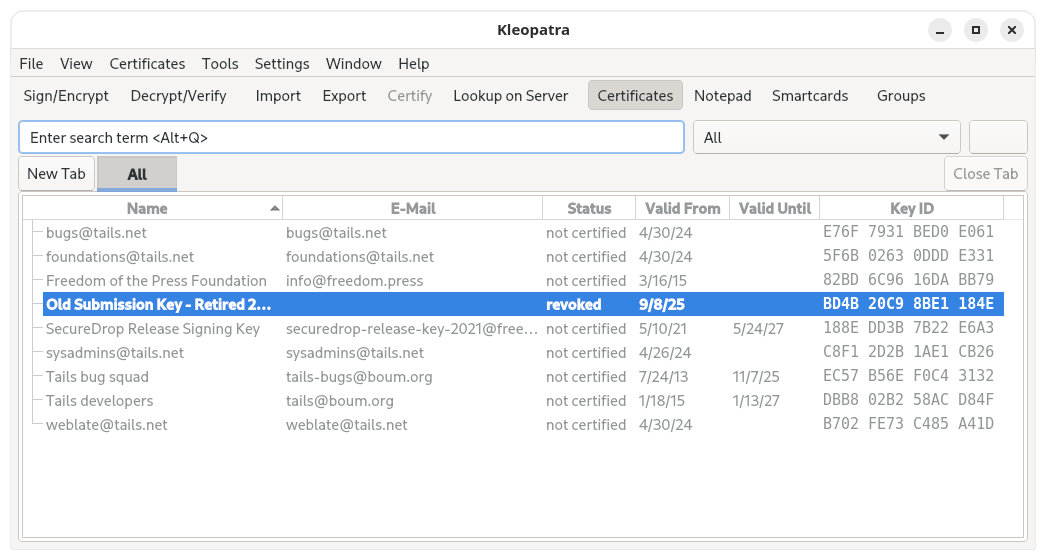
Task: Switch to the Notepad view
Action: click(722, 96)
